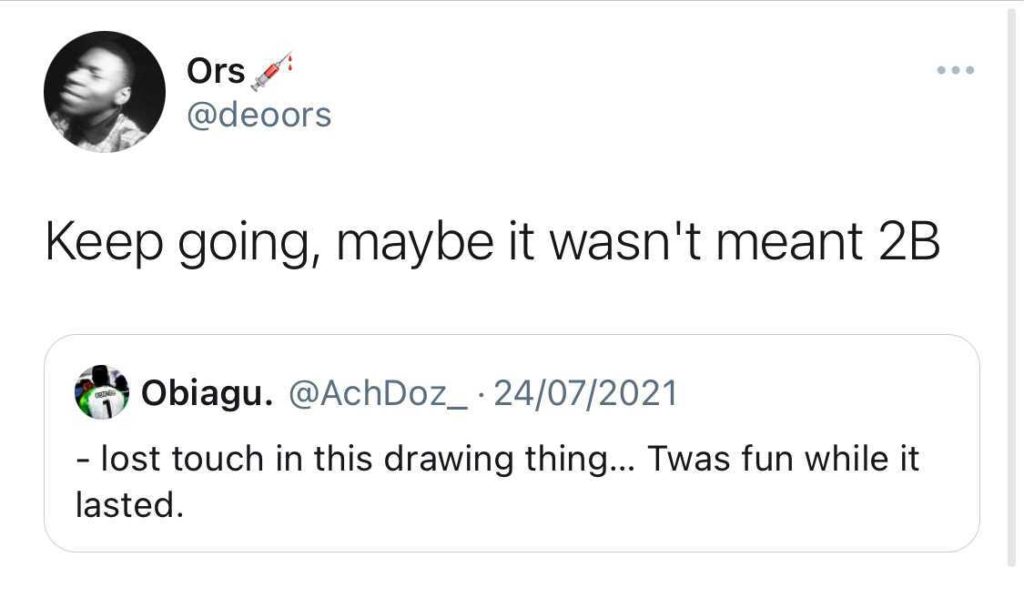
Task: Visit the @AchDoz_ handle
Action: [x=379, y=393]
